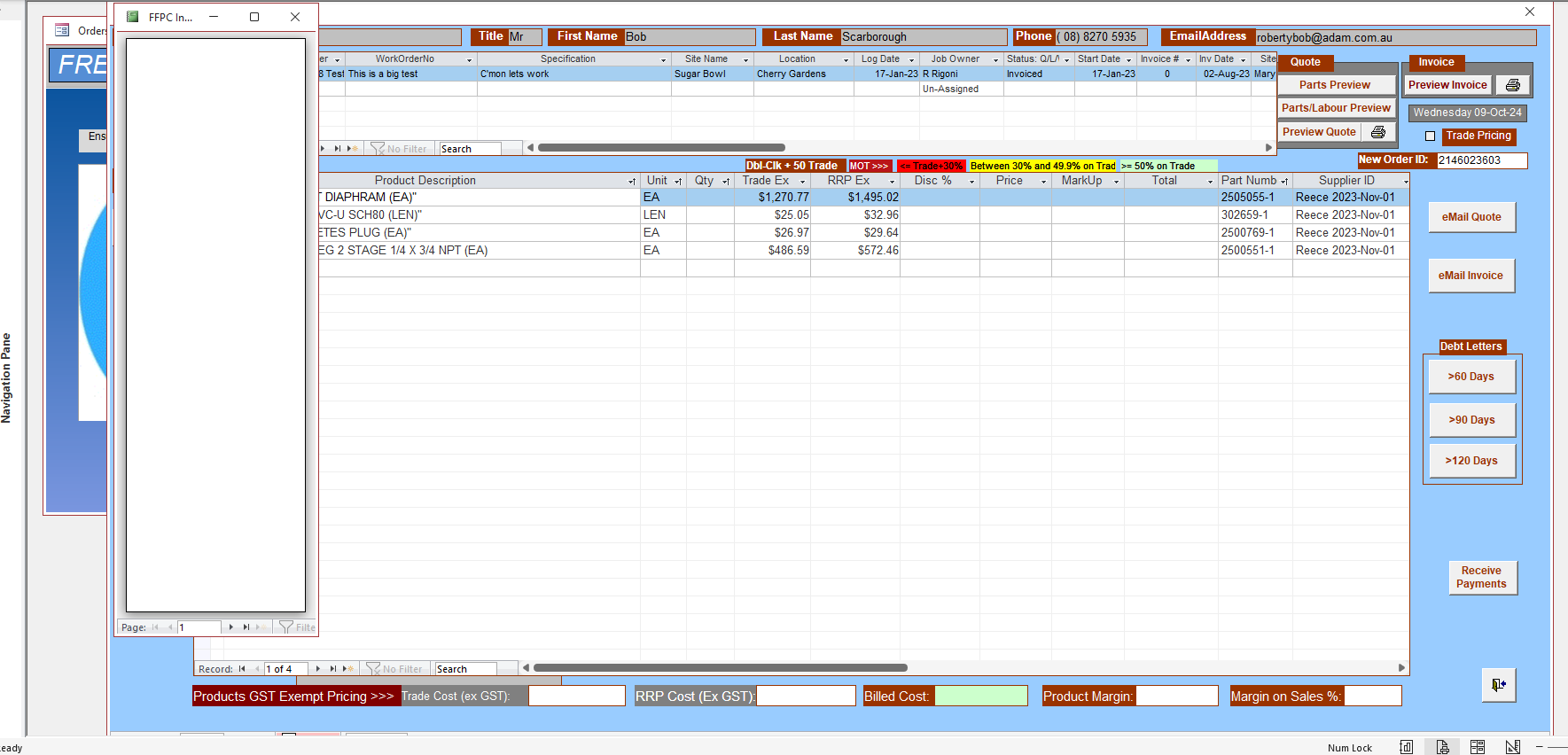
Task: Print the quote via the Quote printer icon
Action: tap(1378, 132)
